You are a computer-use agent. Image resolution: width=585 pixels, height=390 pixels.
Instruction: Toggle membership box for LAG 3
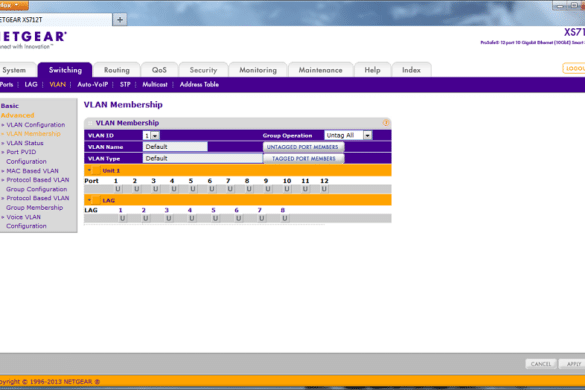[169, 218]
